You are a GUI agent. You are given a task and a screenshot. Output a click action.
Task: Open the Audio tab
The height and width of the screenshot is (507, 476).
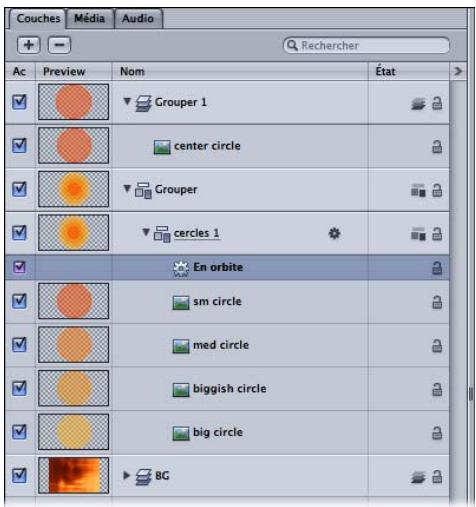click(138, 19)
